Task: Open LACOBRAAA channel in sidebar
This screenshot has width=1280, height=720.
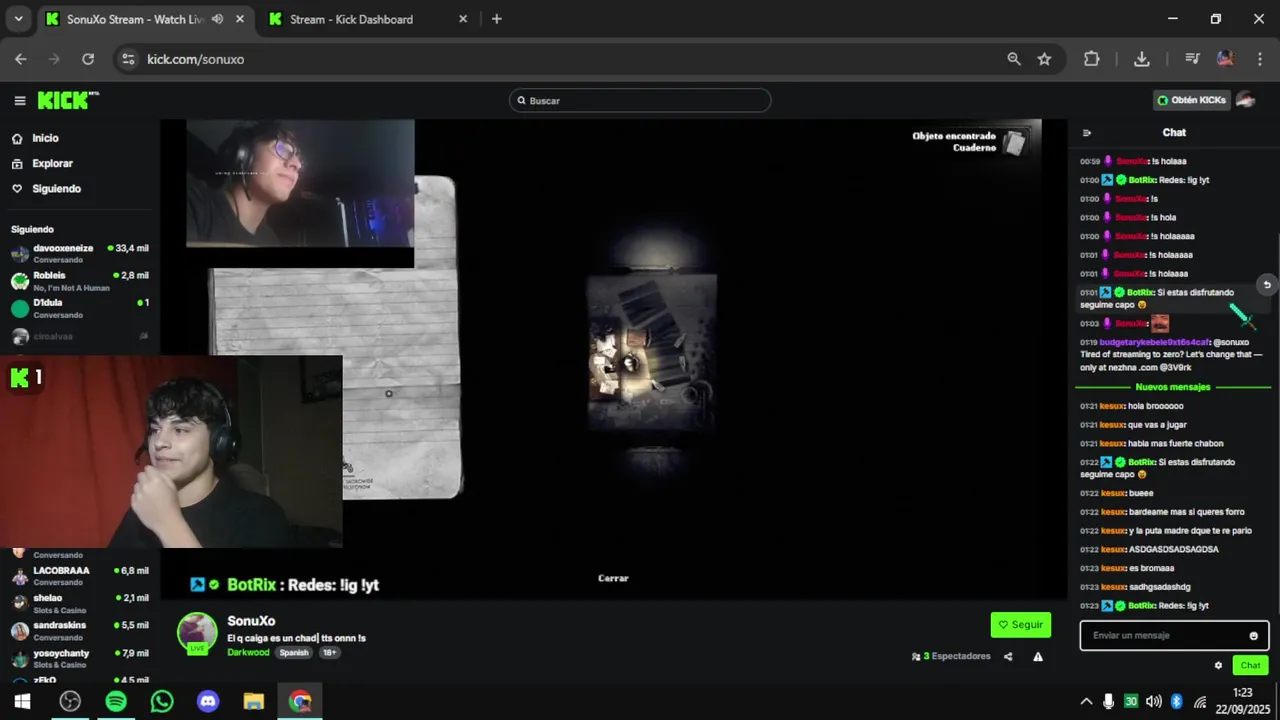Action: tap(80, 576)
